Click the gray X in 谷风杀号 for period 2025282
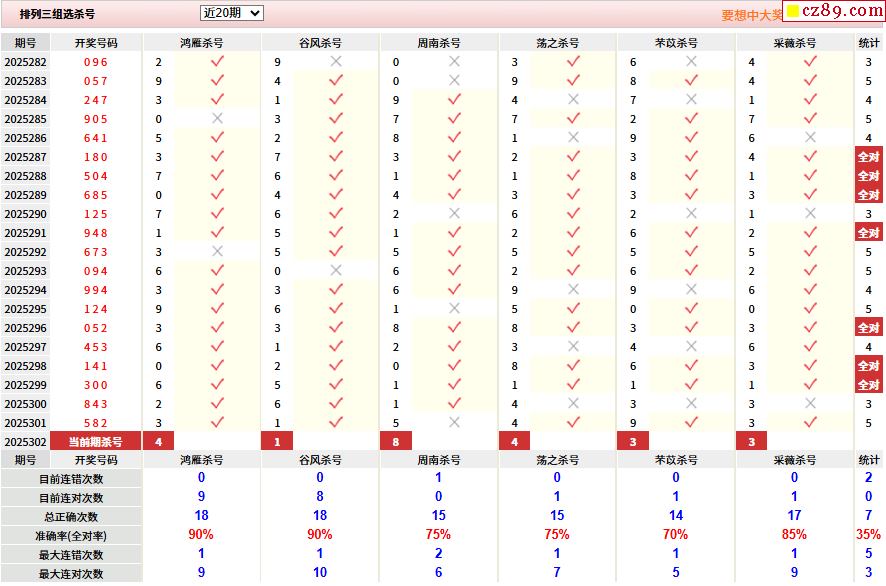 tap(336, 62)
